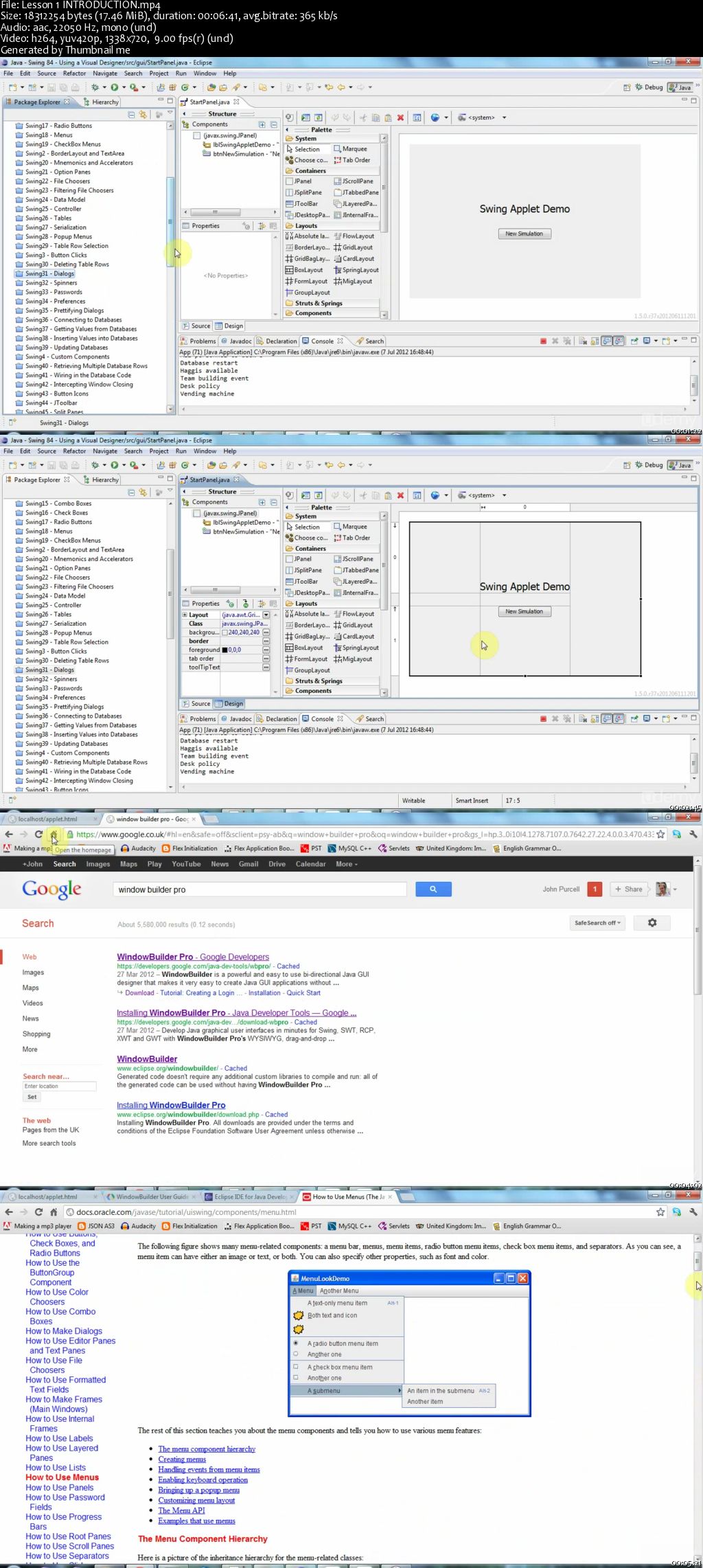Select the Marquee tool in first Eclipse window palette
The height and width of the screenshot is (1568, 703).
(351, 149)
